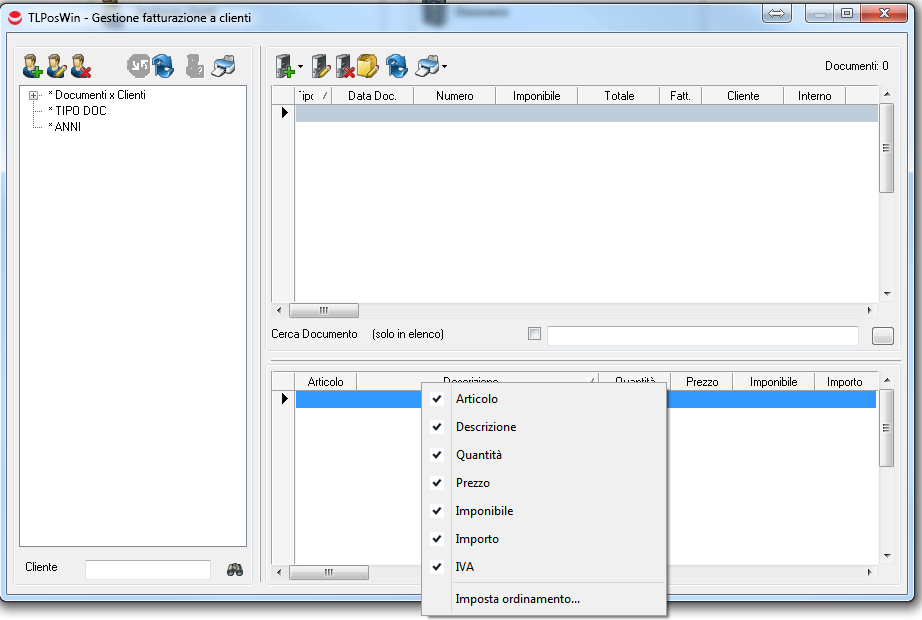The image size is (922, 620).
Task: Toggle the IVA column visibility option
Action: 465,567
